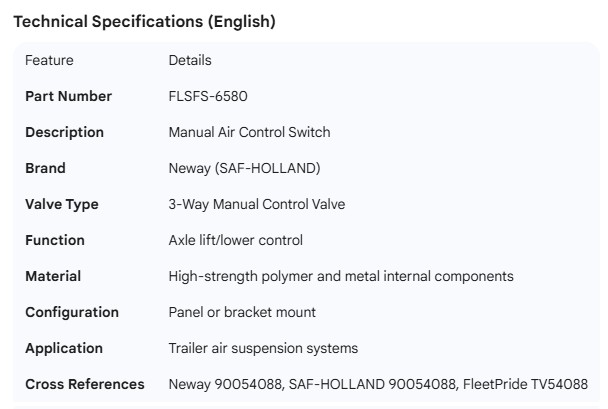Click the Feature column header
This screenshot has width=608, height=409.
(x=49, y=60)
